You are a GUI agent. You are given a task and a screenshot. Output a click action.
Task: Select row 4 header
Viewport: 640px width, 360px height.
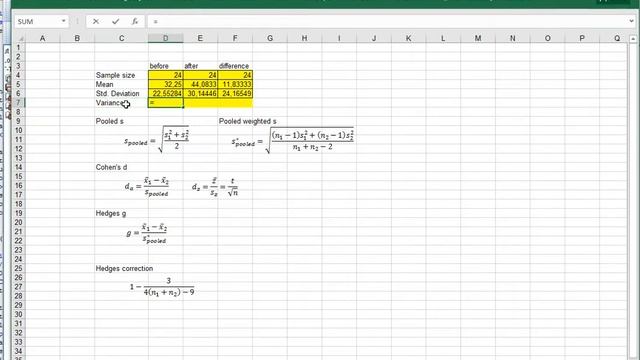18,75
